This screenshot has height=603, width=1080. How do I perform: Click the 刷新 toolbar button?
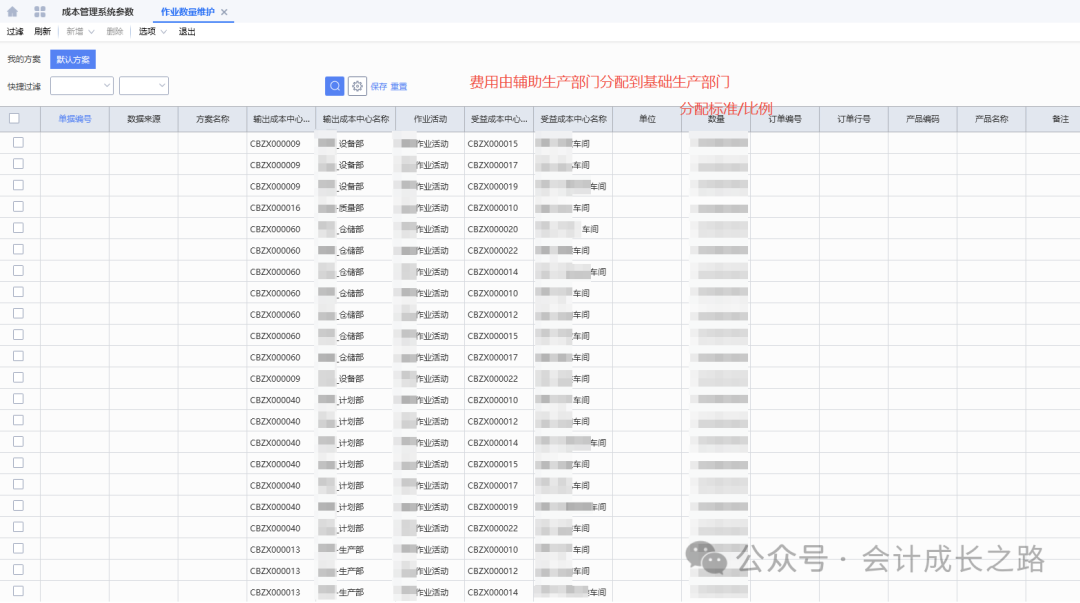click(42, 32)
